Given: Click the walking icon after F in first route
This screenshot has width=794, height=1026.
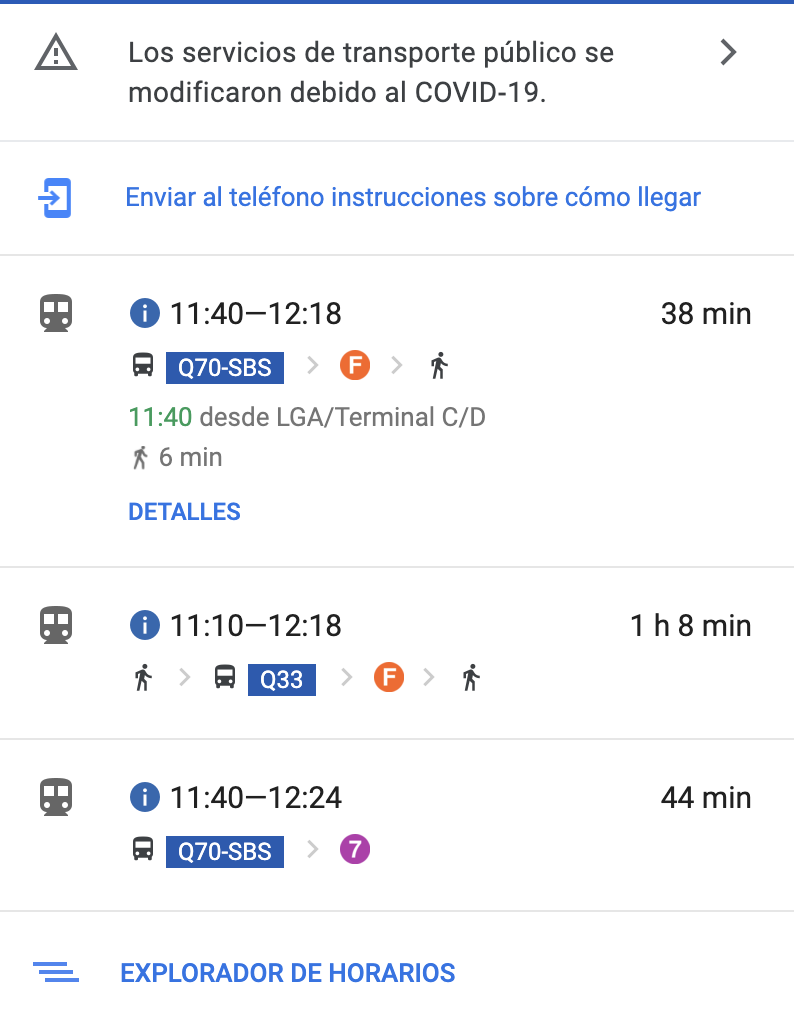Looking at the screenshot, I should tap(439, 365).
